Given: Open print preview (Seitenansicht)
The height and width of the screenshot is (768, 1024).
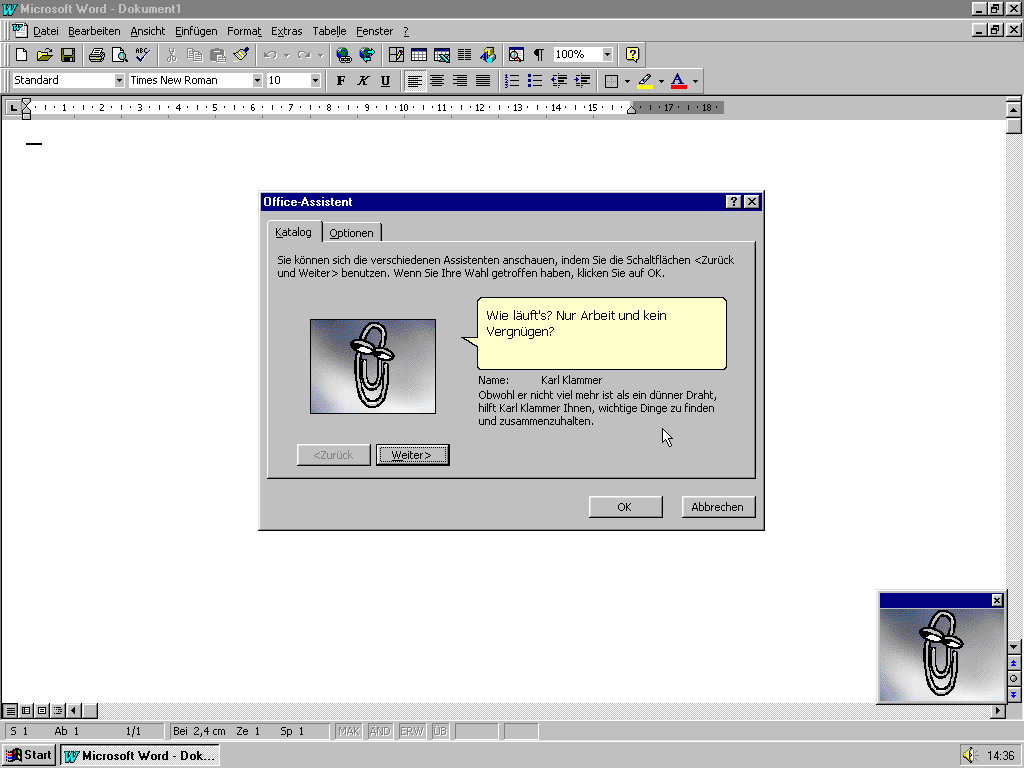Looking at the screenshot, I should pos(119,55).
